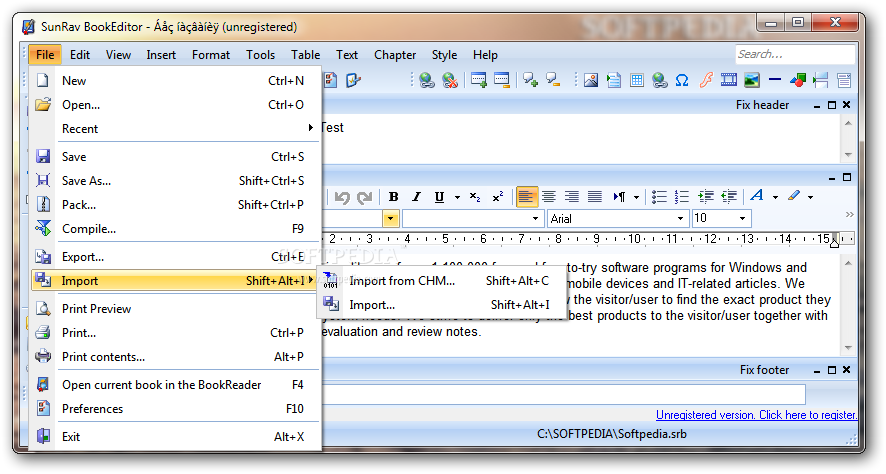
Task: Click the remove comment balloon icon
Action: (x=553, y=80)
